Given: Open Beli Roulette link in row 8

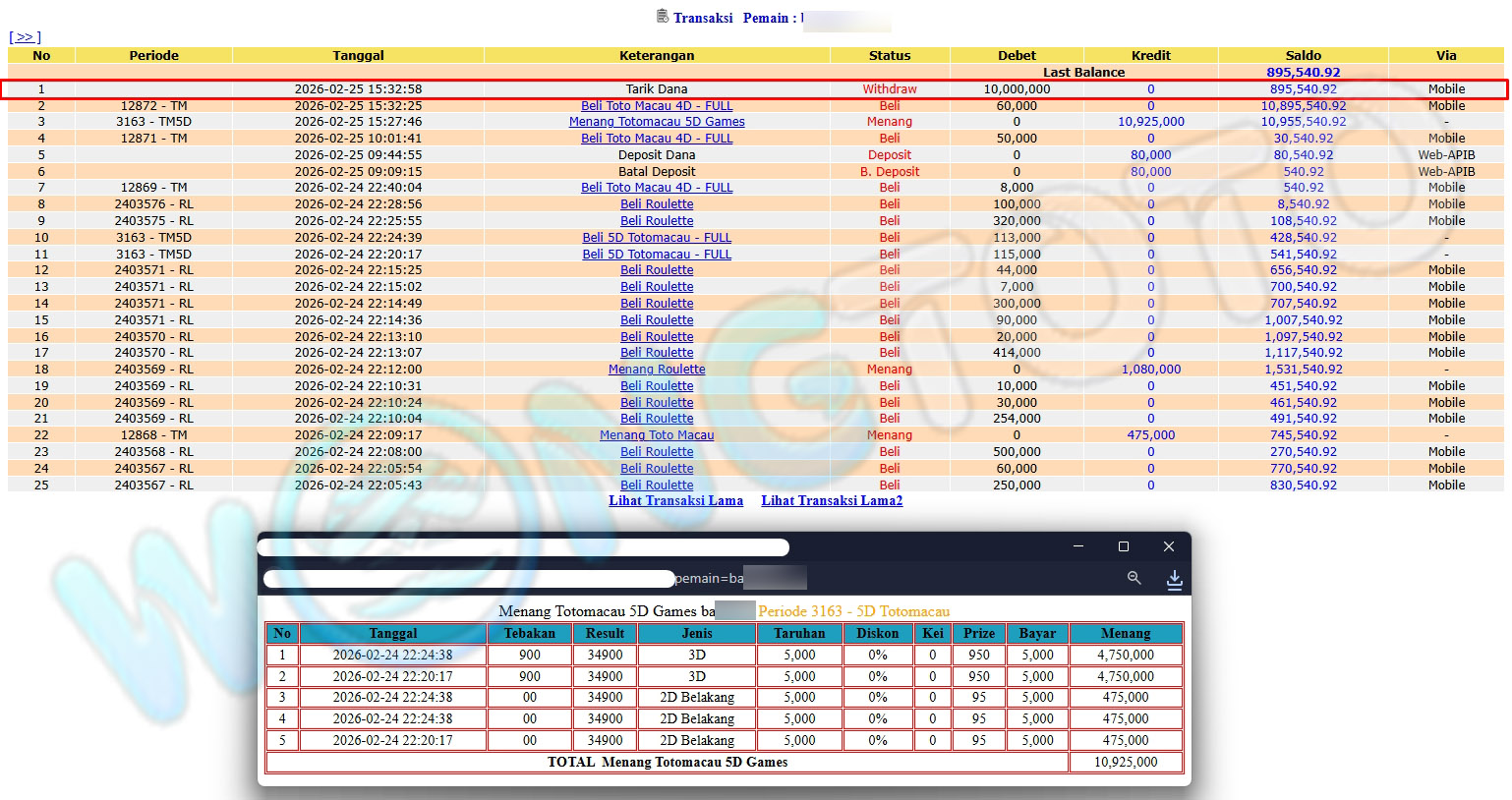Looking at the screenshot, I should (657, 204).
